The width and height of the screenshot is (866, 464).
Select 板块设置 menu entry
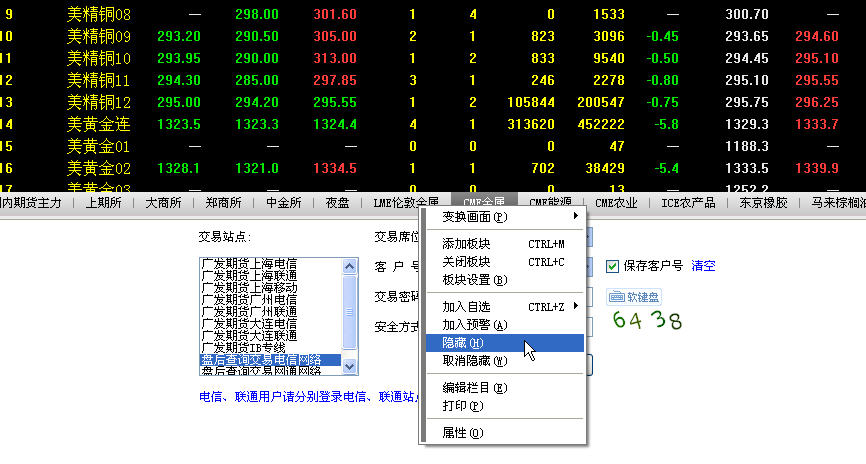coord(467,280)
